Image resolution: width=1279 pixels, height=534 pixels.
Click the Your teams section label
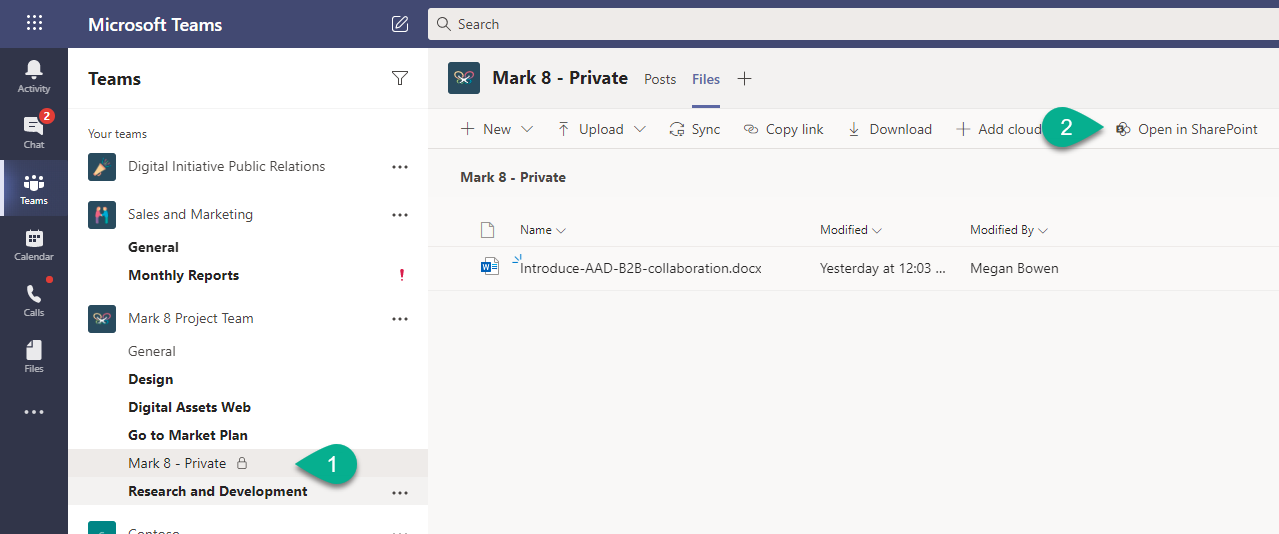117,134
